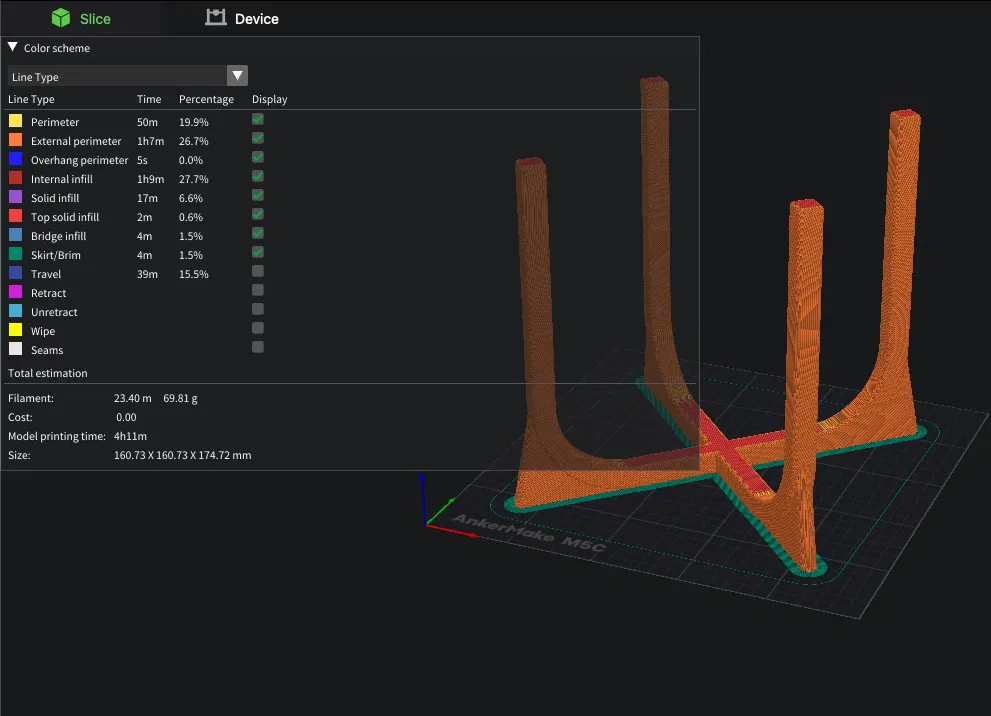Click the Line Type combo box field

[x=128, y=76]
